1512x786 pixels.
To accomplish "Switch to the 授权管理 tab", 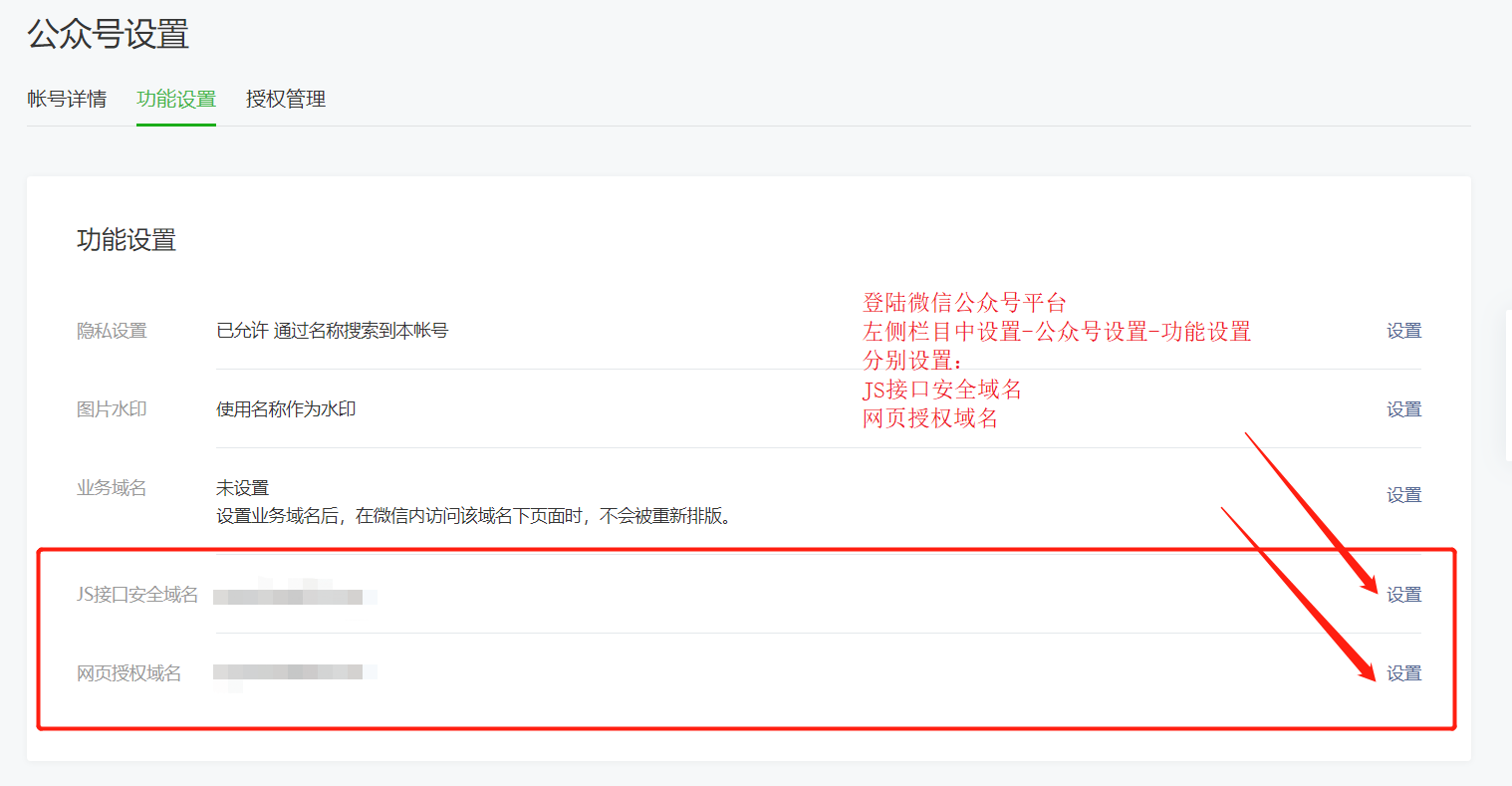I will point(284,100).
